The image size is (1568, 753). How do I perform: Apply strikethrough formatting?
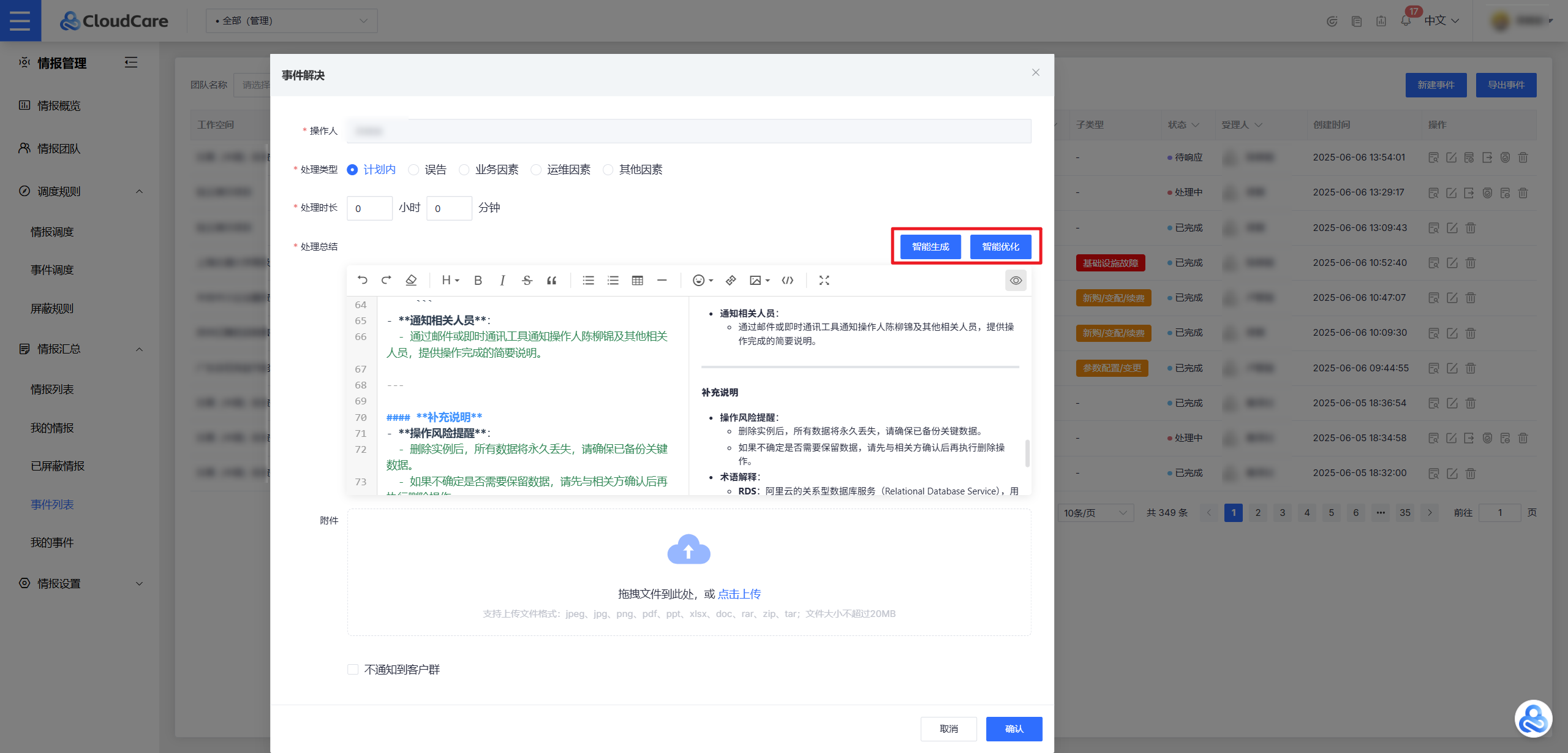click(527, 280)
